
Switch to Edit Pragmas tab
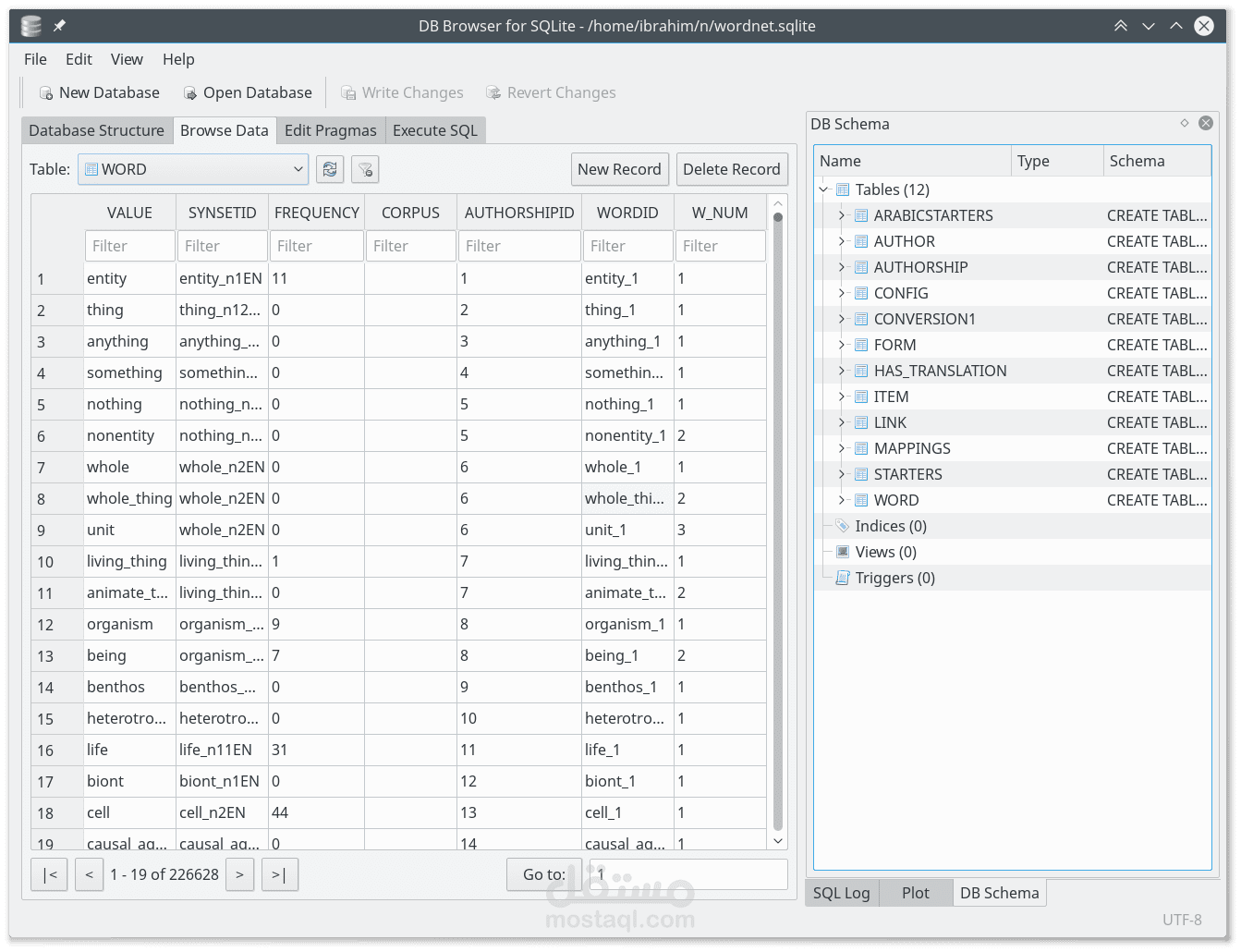pos(330,130)
